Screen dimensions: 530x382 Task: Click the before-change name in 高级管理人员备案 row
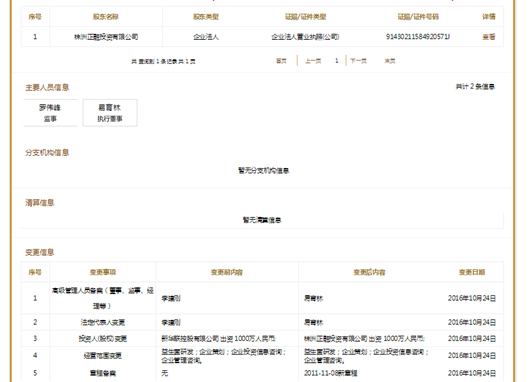171,298
